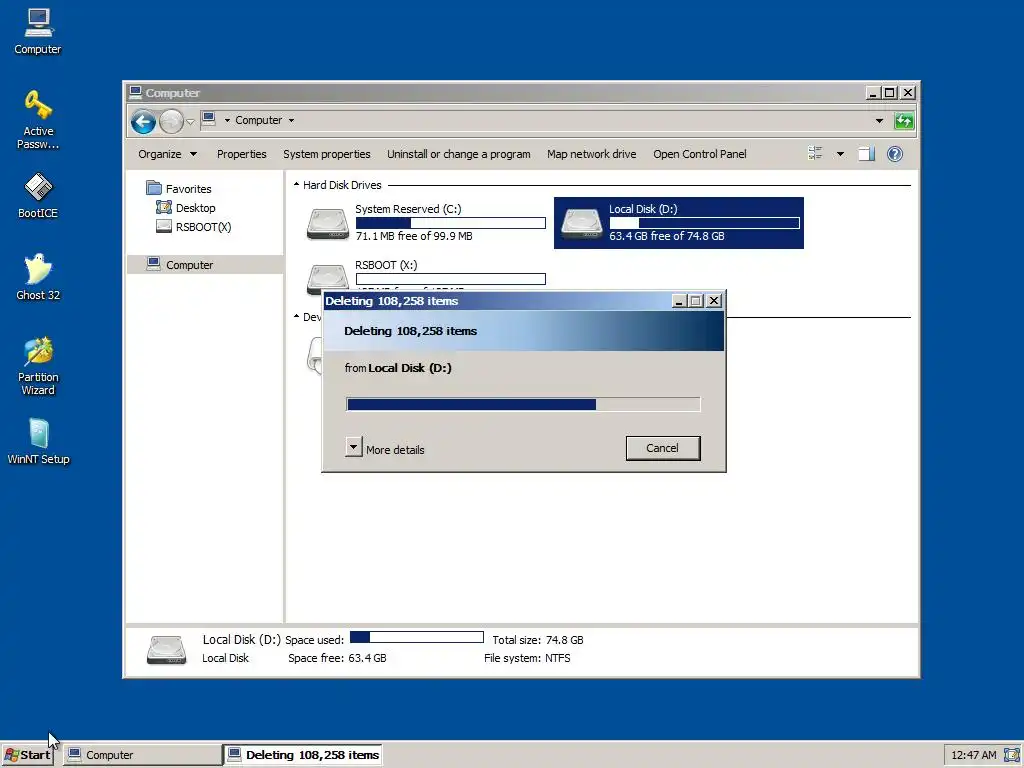The height and width of the screenshot is (768, 1024).
Task: Expand the arrow after Computer in breadcrumb
Action: pos(291,120)
